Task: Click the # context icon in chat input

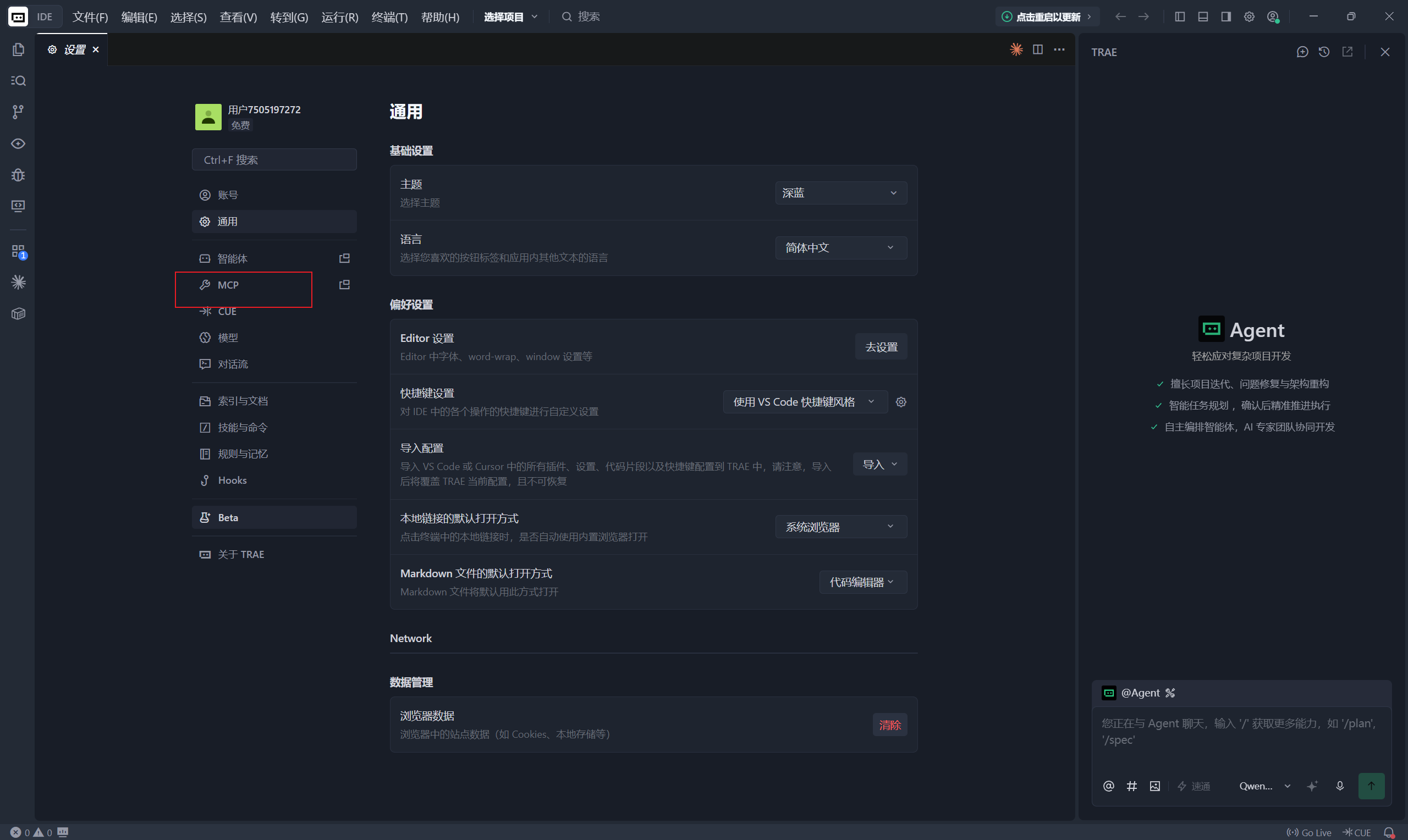Action: [x=1132, y=786]
